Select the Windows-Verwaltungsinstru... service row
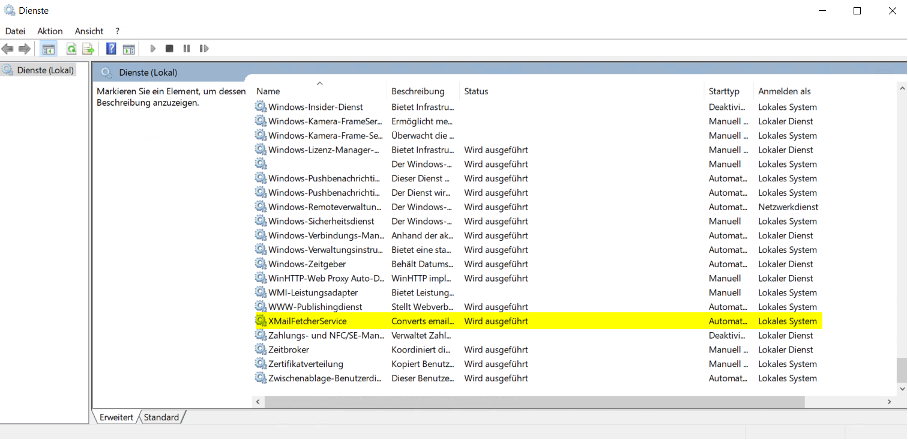This screenshot has height=440, width=908. tap(538, 250)
